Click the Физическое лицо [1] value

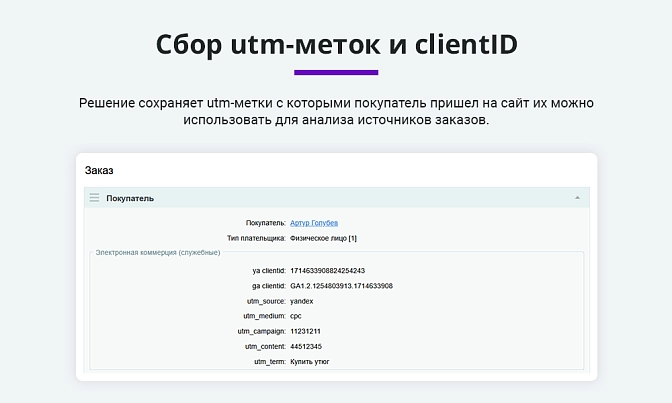tap(323, 238)
